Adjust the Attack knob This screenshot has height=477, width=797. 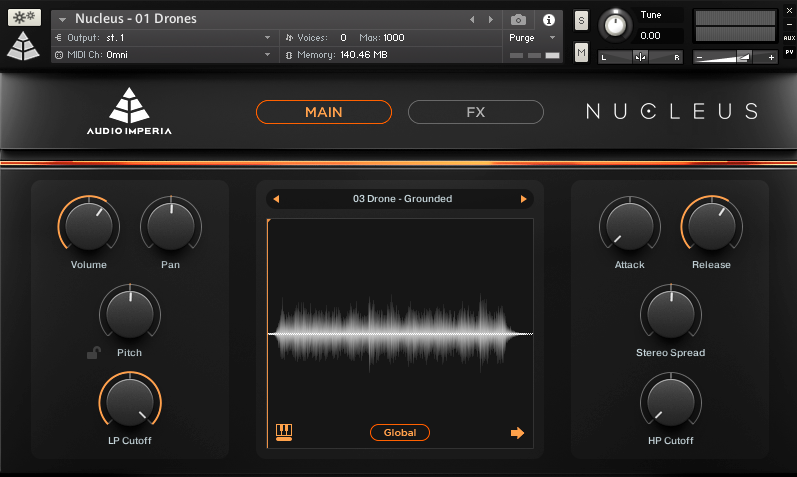[630, 224]
